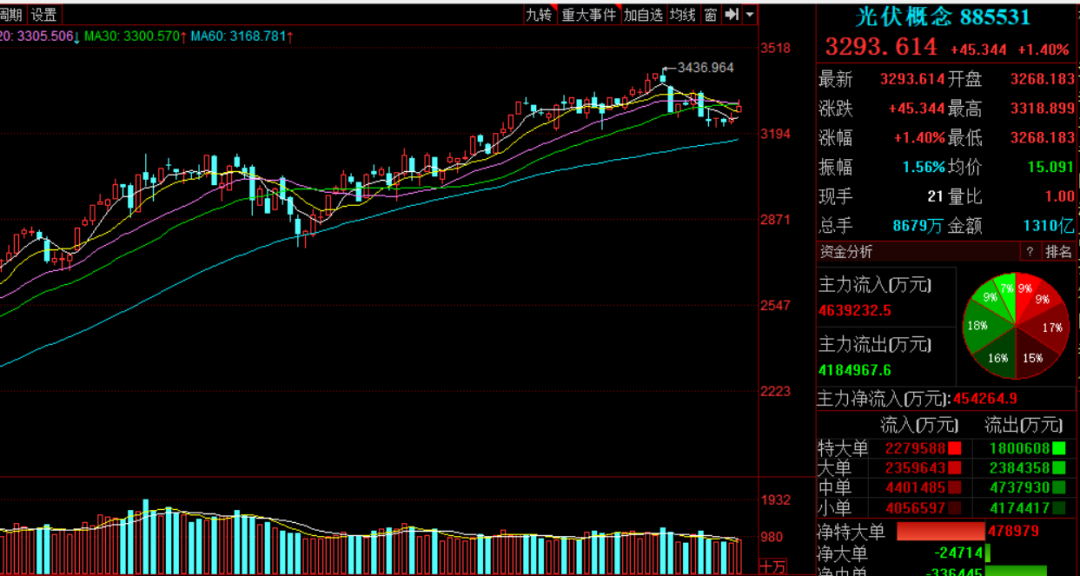Click the 主力流出 value 4184967.6
The image size is (1080, 576).
click(x=855, y=371)
